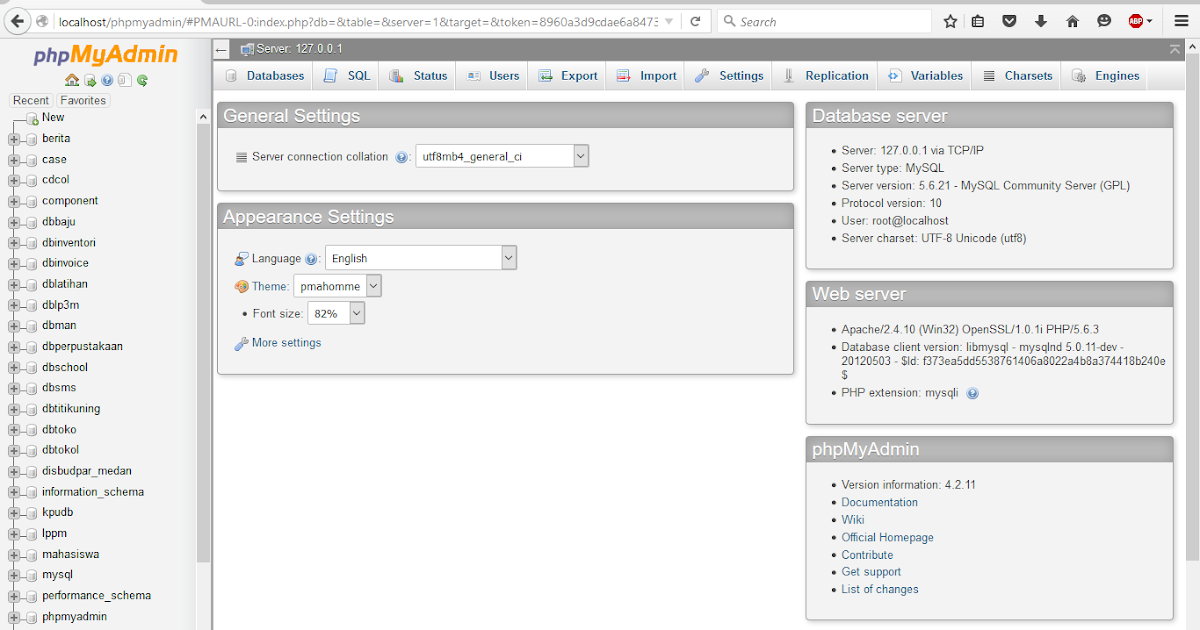Open the Import tab

(646, 76)
